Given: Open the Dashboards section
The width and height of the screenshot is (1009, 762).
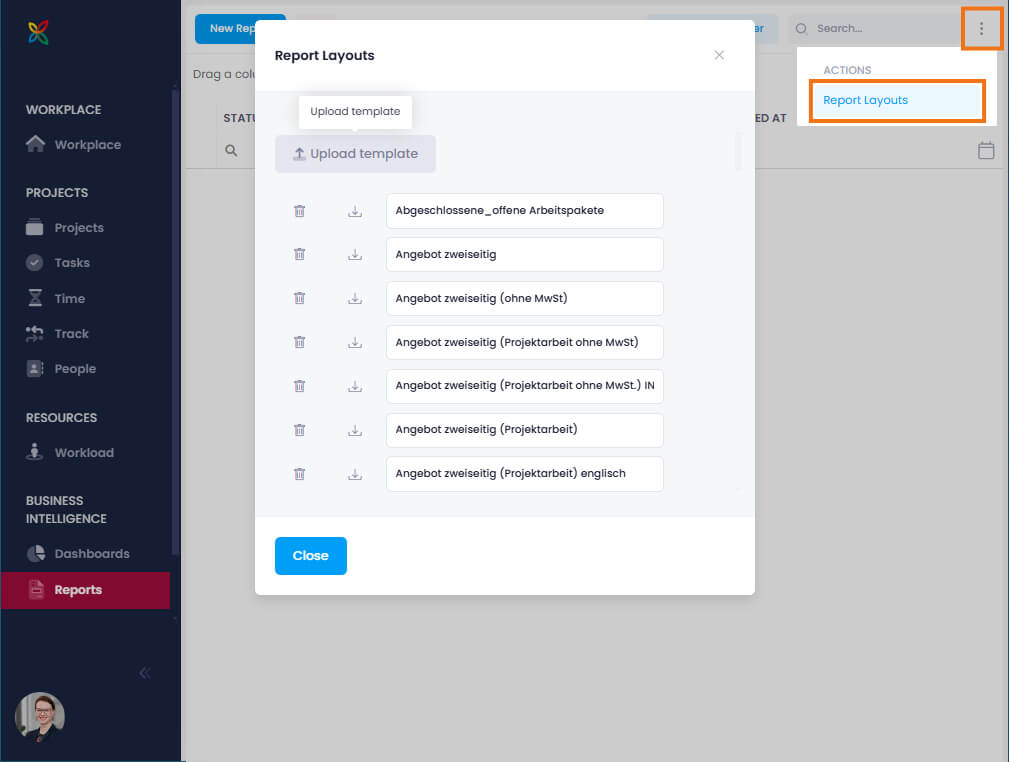Looking at the screenshot, I should pos(93,553).
